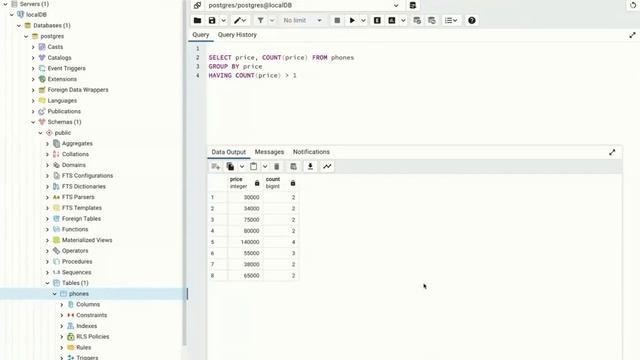Select the Foreign Data Wrappers tree item
Image resolution: width=640 pixels, height=360 pixels.
(78, 90)
